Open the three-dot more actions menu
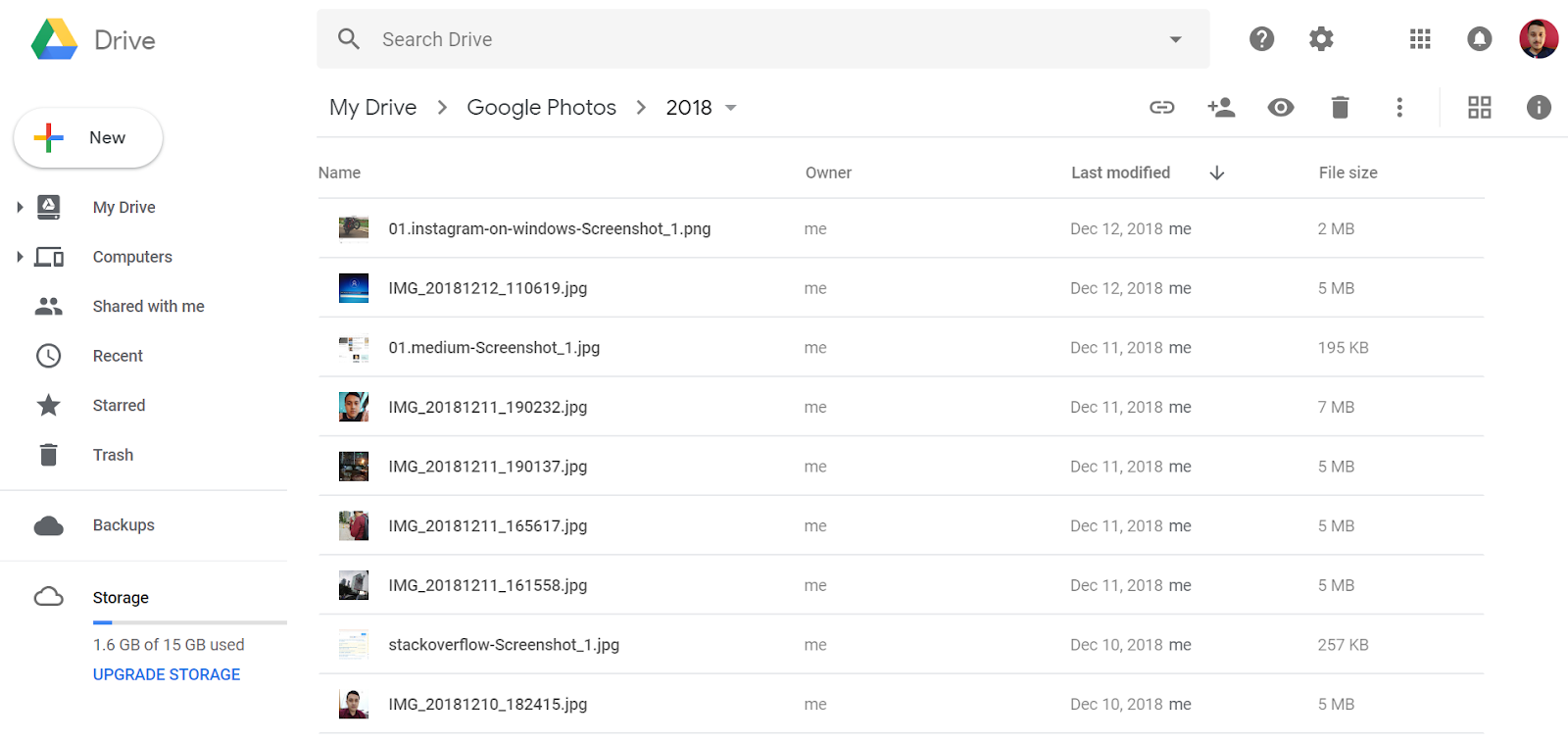 (1399, 108)
